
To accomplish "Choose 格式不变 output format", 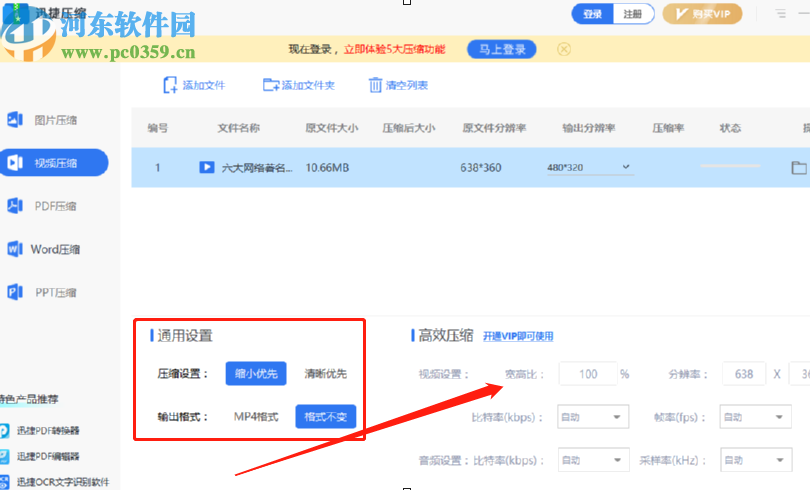I will coord(325,417).
